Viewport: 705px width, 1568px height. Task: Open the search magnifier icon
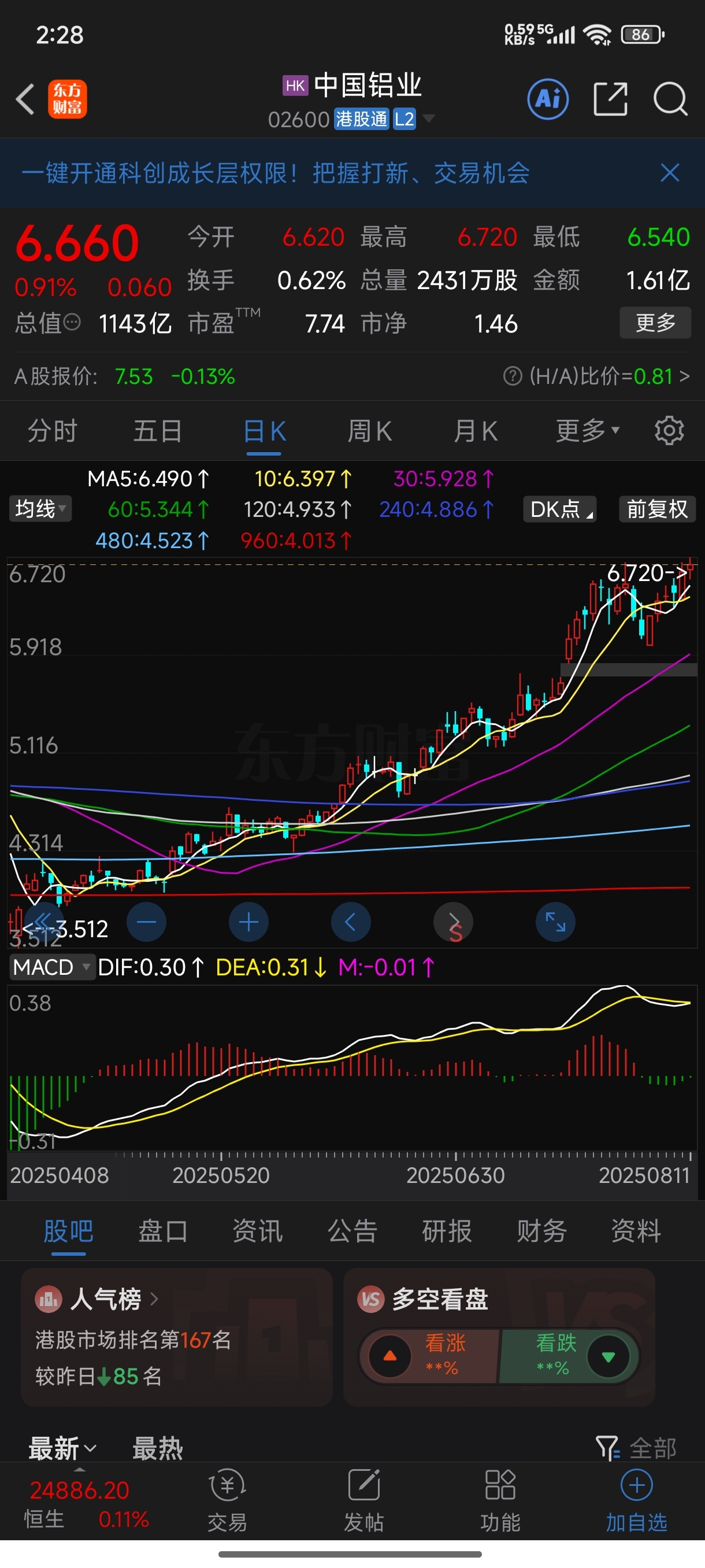click(670, 99)
